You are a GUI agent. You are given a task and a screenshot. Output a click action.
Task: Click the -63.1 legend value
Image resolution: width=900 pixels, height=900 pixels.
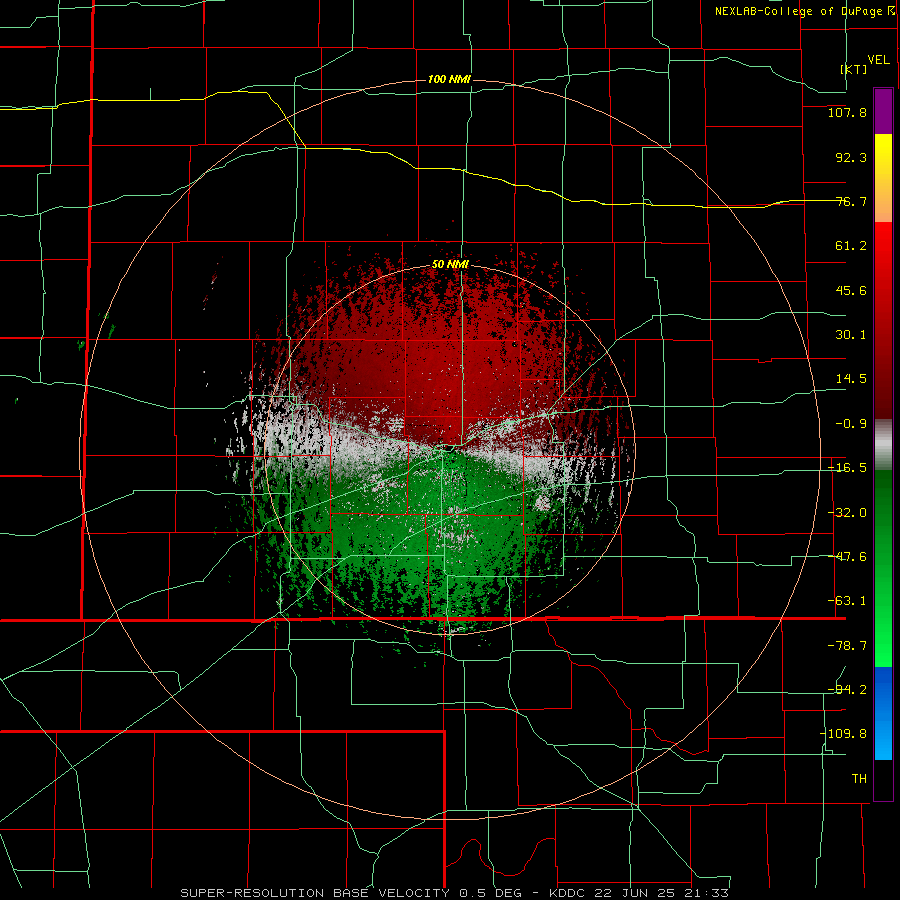847,601
